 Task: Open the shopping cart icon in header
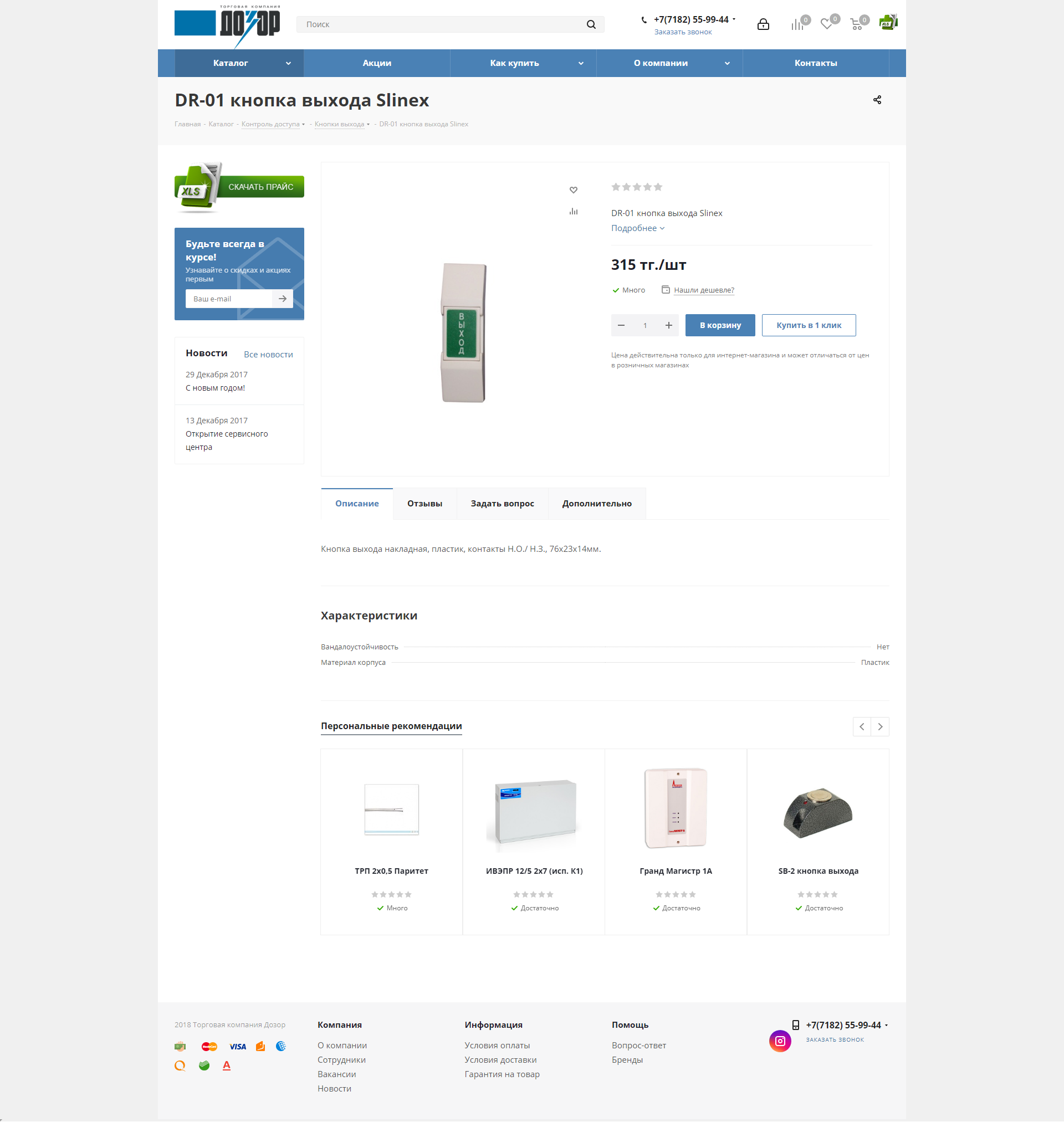point(856,24)
